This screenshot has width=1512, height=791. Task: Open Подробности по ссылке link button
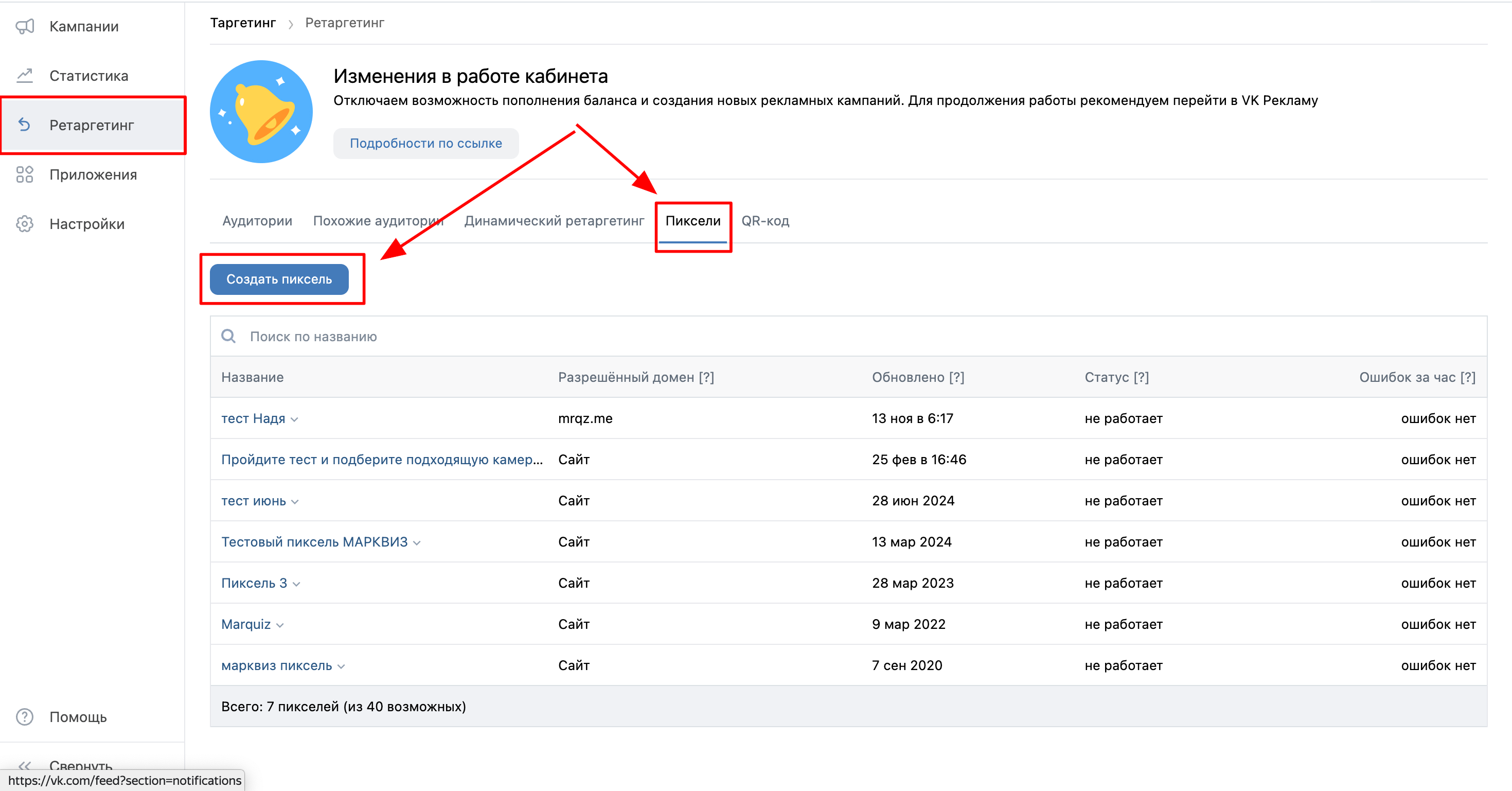(x=425, y=143)
